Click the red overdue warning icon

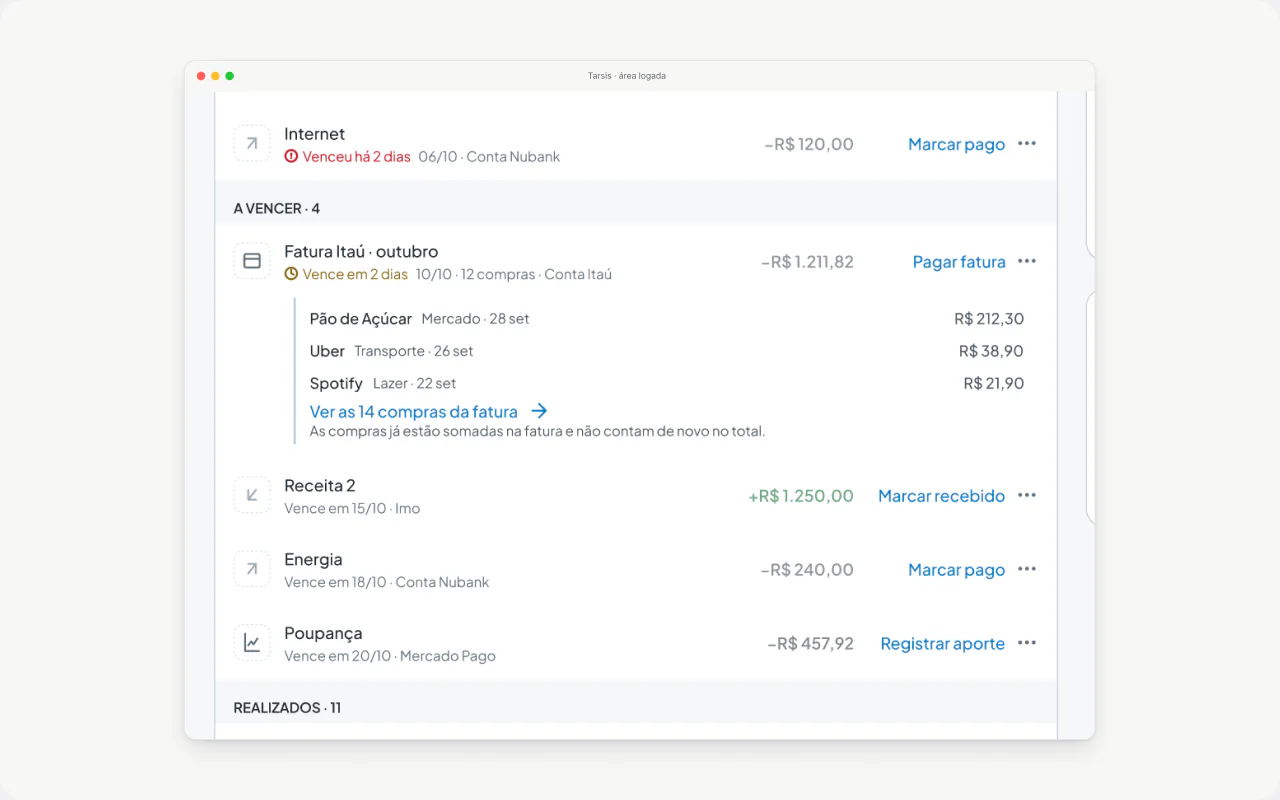click(291, 156)
